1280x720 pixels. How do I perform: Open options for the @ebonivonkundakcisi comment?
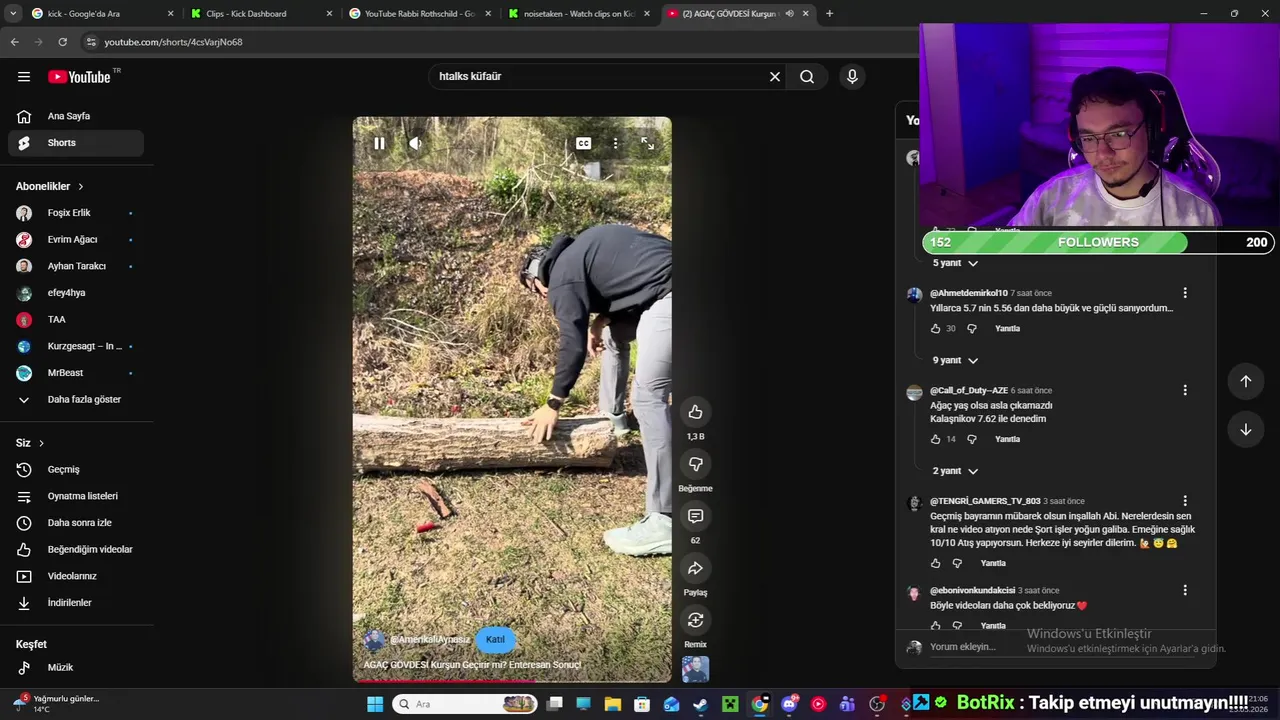pos(1185,590)
